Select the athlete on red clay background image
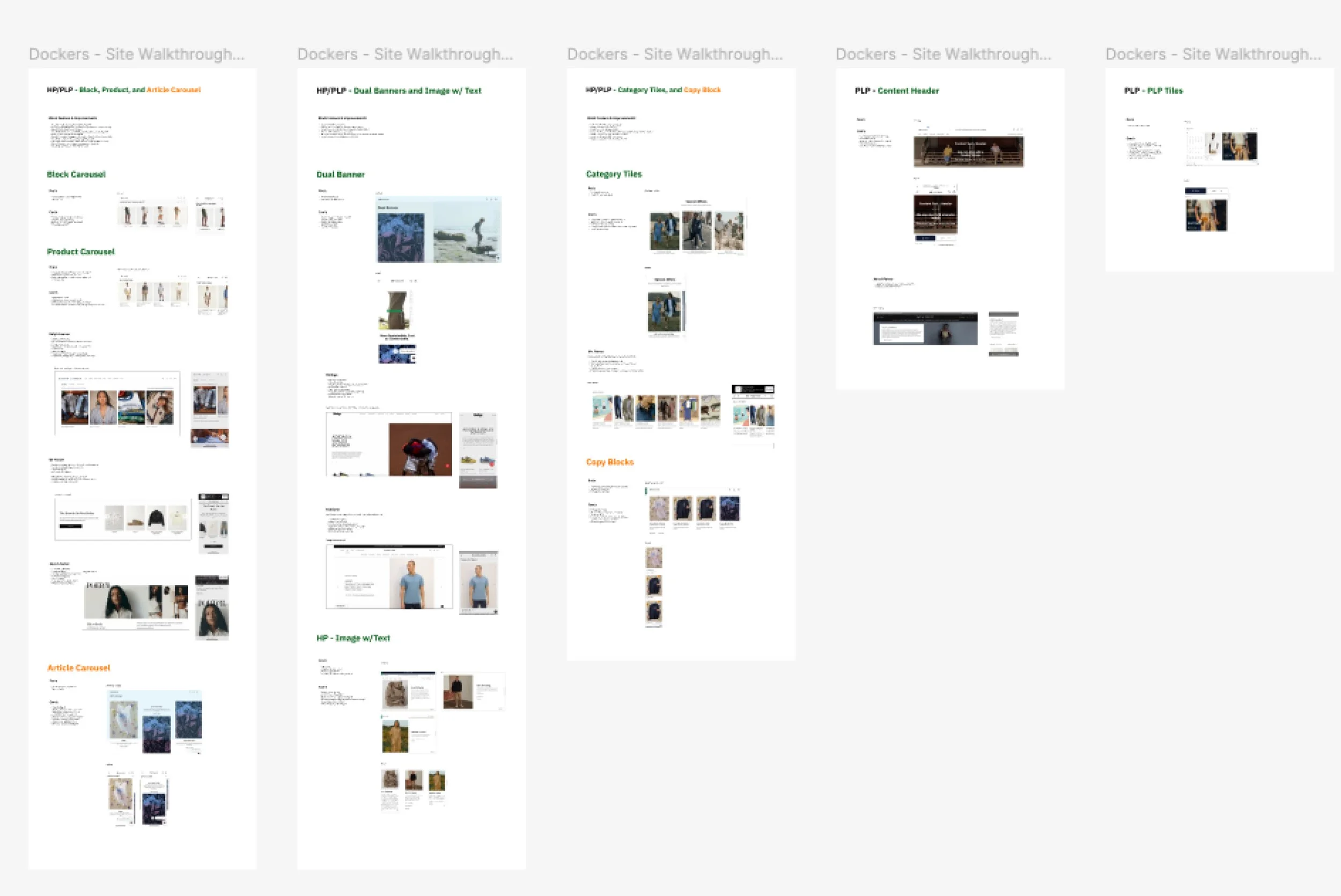The image size is (1341, 896). click(x=419, y=449)
